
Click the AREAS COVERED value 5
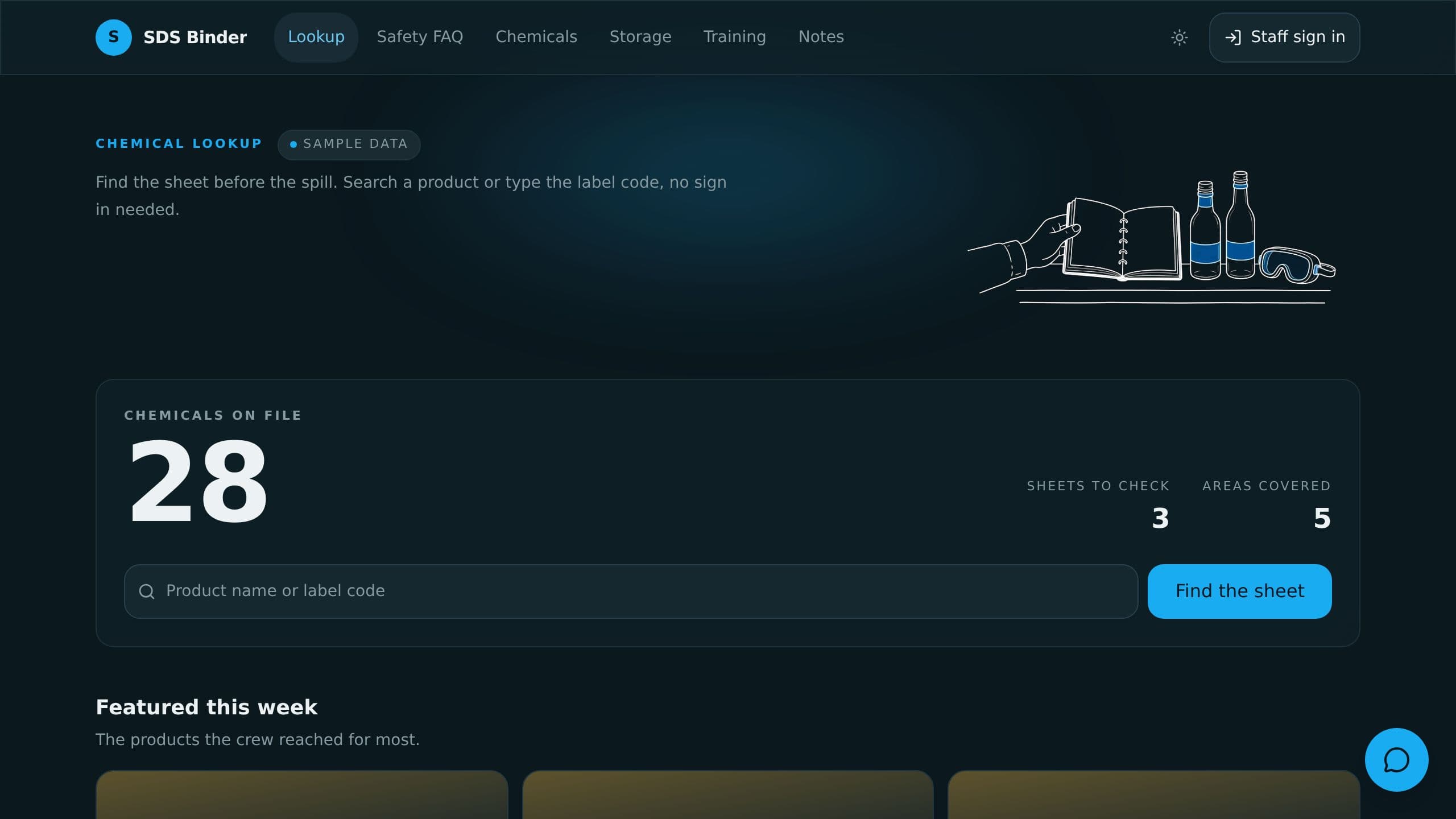[1322, 518]
